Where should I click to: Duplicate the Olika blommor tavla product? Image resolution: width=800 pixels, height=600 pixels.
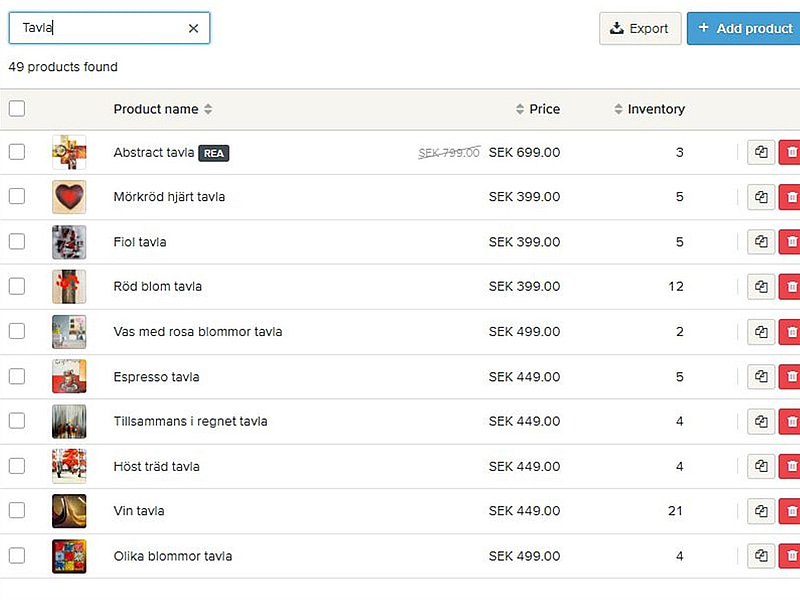761,556
